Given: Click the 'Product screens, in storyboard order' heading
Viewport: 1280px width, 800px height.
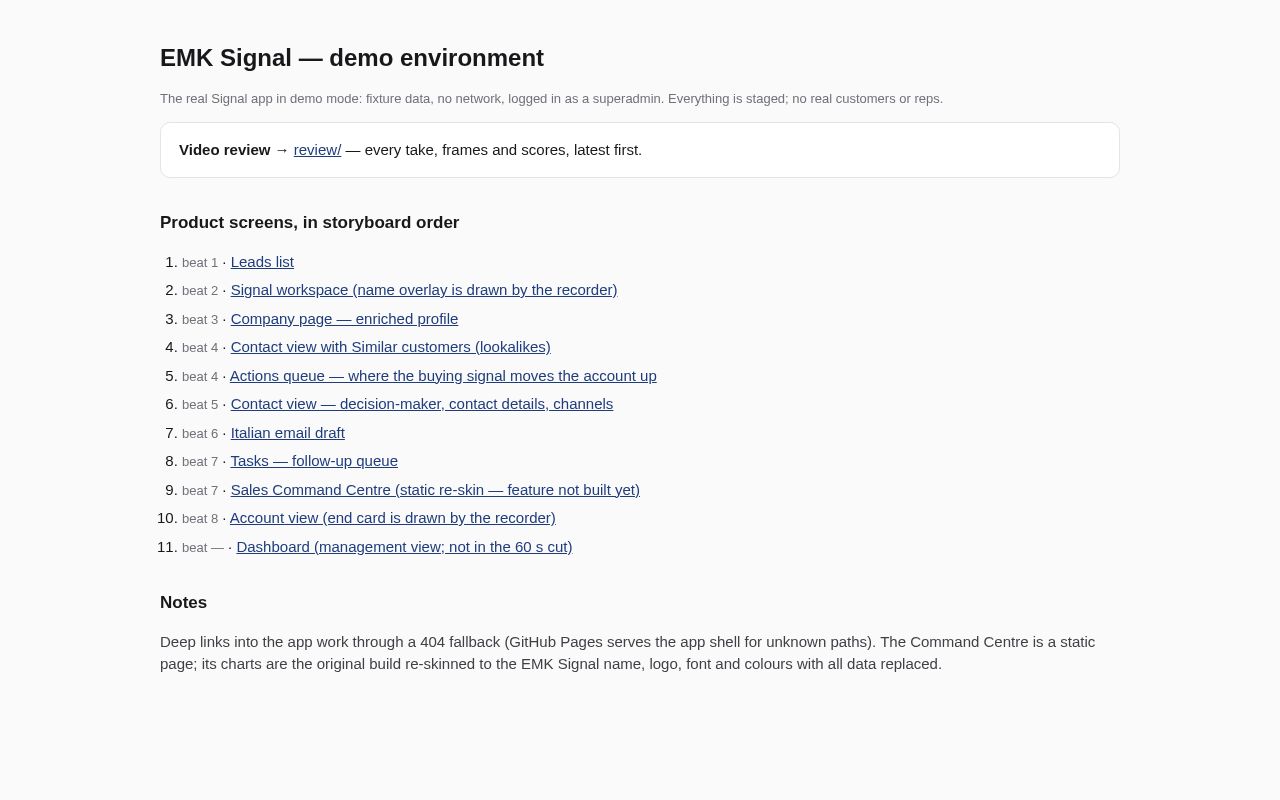Looking at the screenshot, I should coord(310,223).
